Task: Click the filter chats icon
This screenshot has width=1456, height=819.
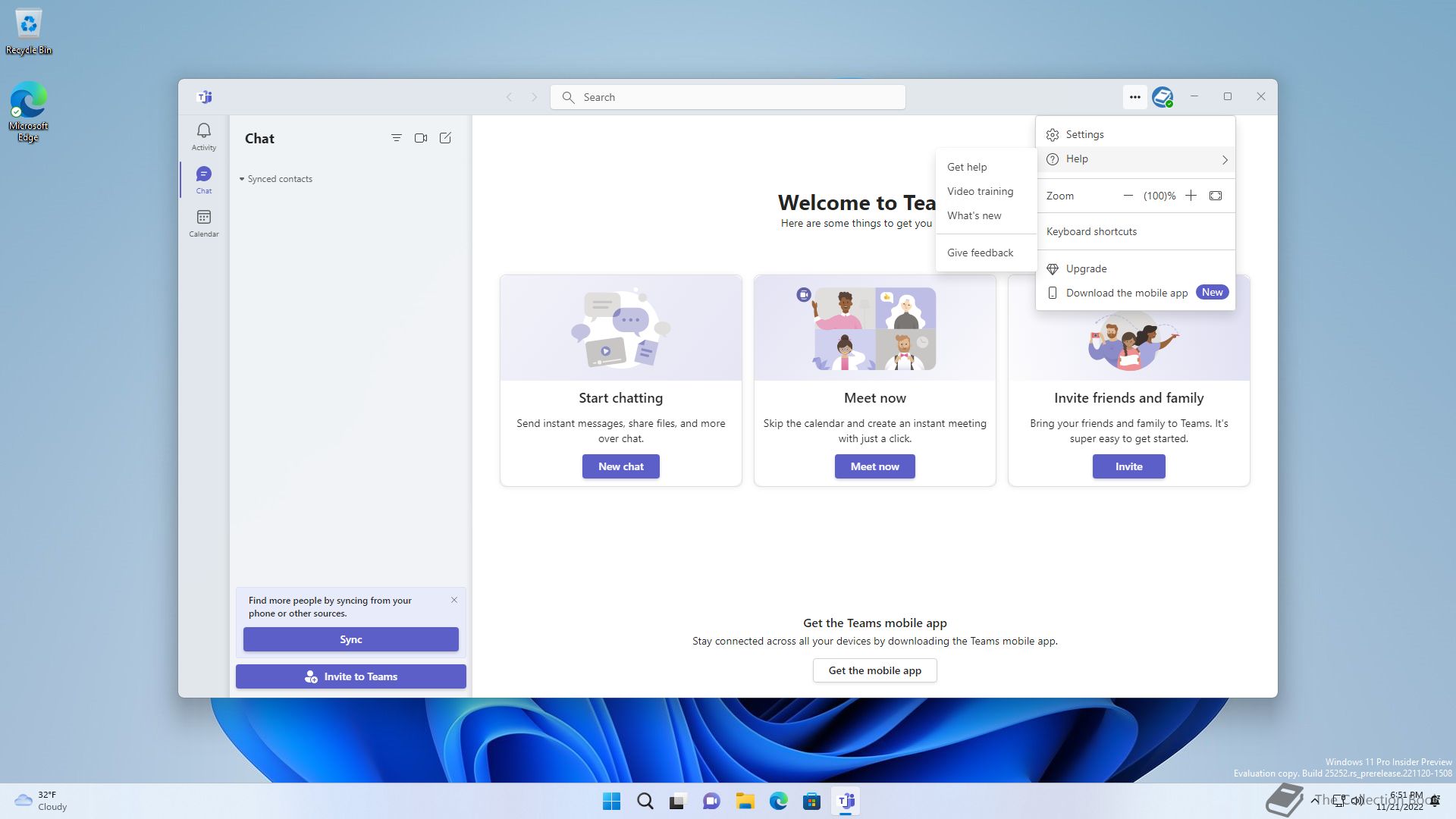Action: [396, 138]
